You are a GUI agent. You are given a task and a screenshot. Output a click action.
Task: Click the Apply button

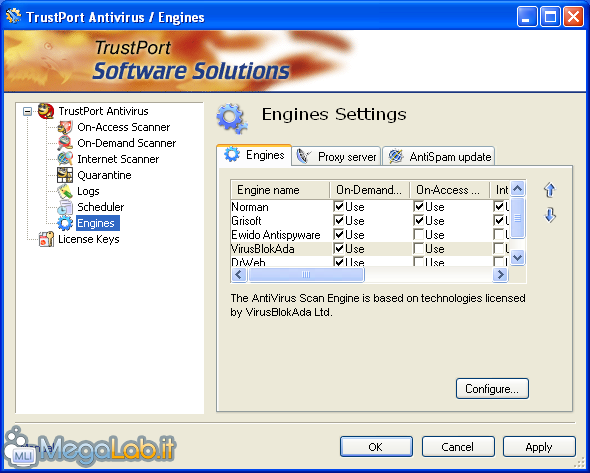(539, 447)
